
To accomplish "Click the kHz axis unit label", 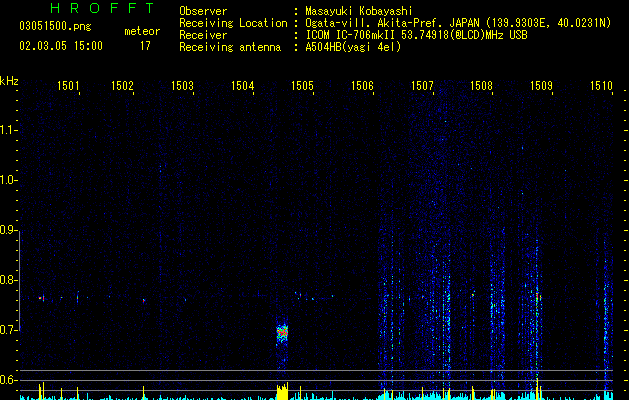I will (9, 81).
